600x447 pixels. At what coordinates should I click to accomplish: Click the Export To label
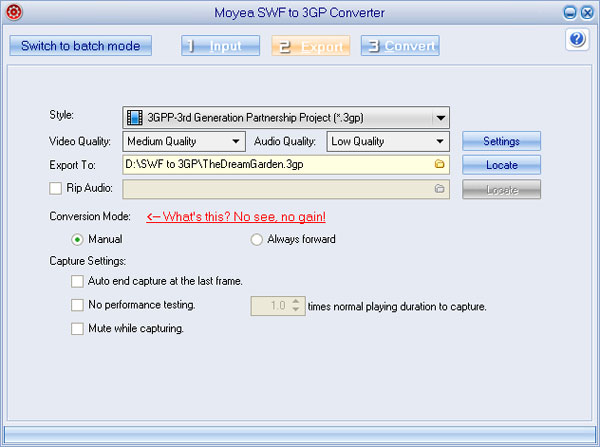point(72,165)
